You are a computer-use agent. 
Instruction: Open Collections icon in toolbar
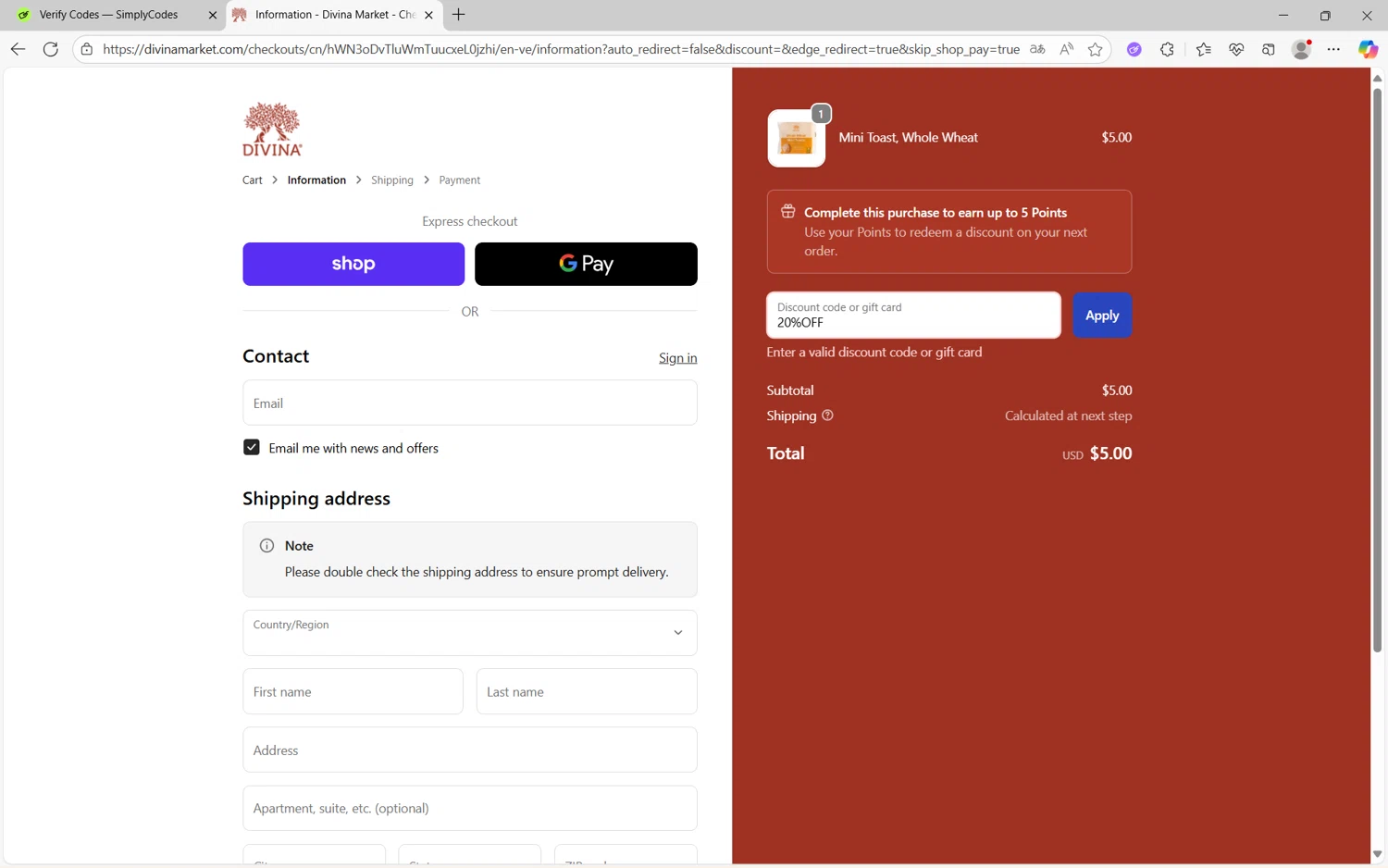click(x=1269, y=49)
